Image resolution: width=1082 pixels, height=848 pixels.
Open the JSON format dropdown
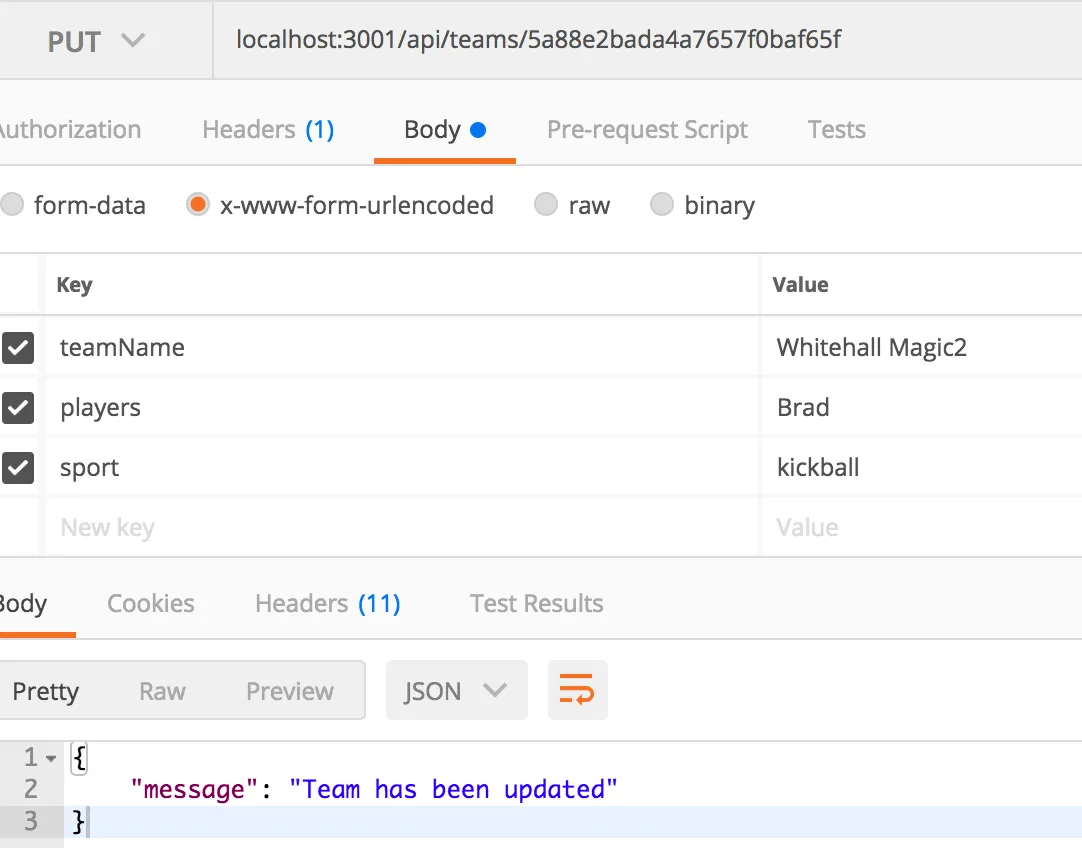(x=456, y=691)
